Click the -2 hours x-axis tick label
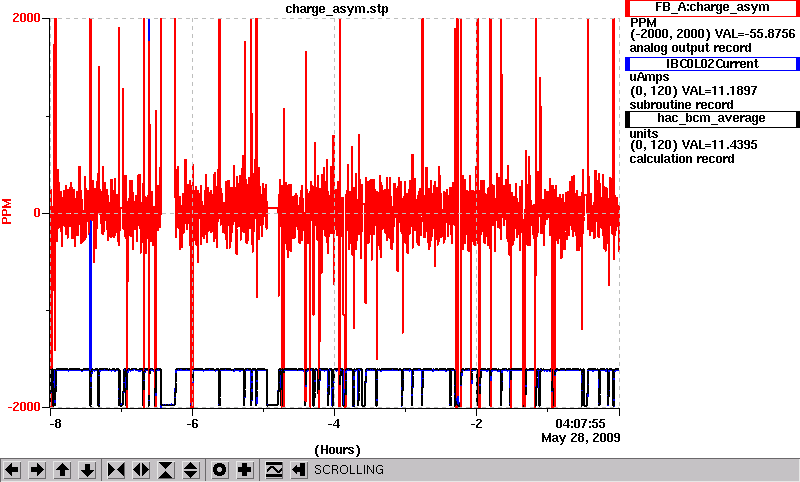 point(476,424)
